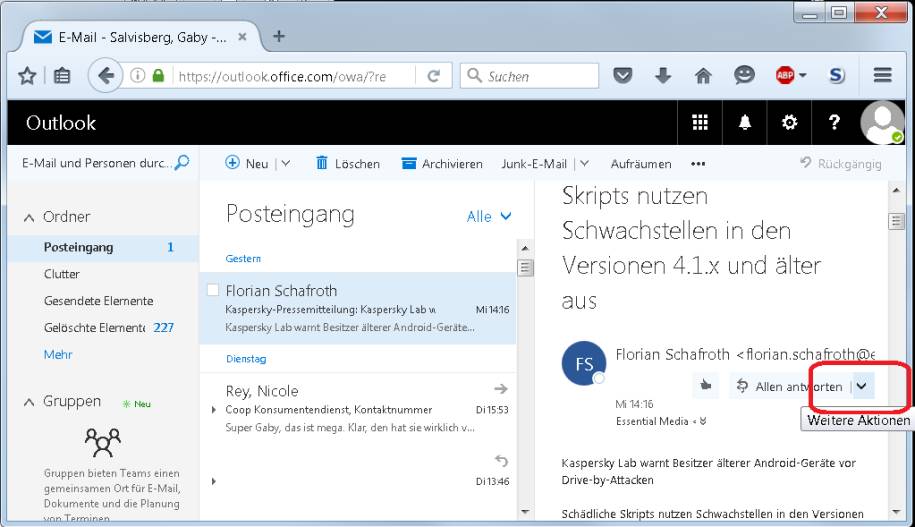Open a new browser tab with plus
The height and width of the screenshot is (527, 915).
279,36
